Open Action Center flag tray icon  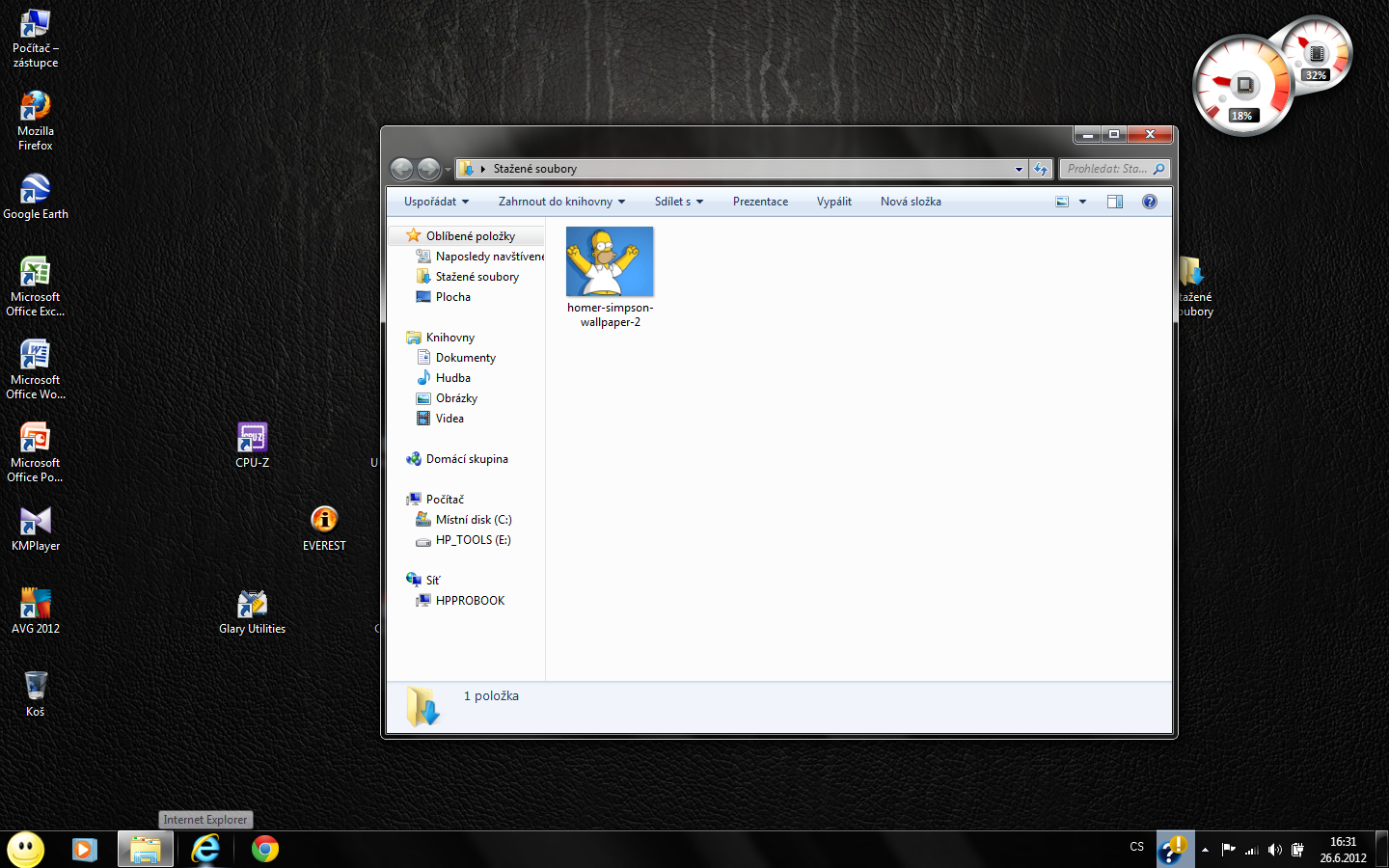tap(1229, 850)
